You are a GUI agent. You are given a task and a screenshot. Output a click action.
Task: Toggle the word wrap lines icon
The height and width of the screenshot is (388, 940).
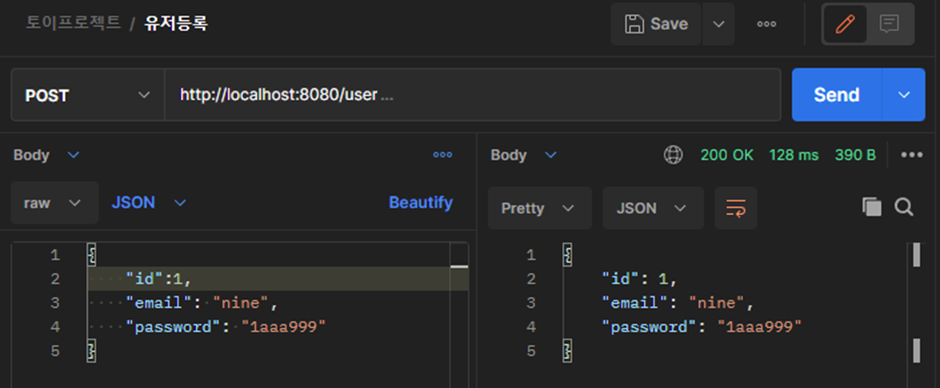tap(736, 208)
